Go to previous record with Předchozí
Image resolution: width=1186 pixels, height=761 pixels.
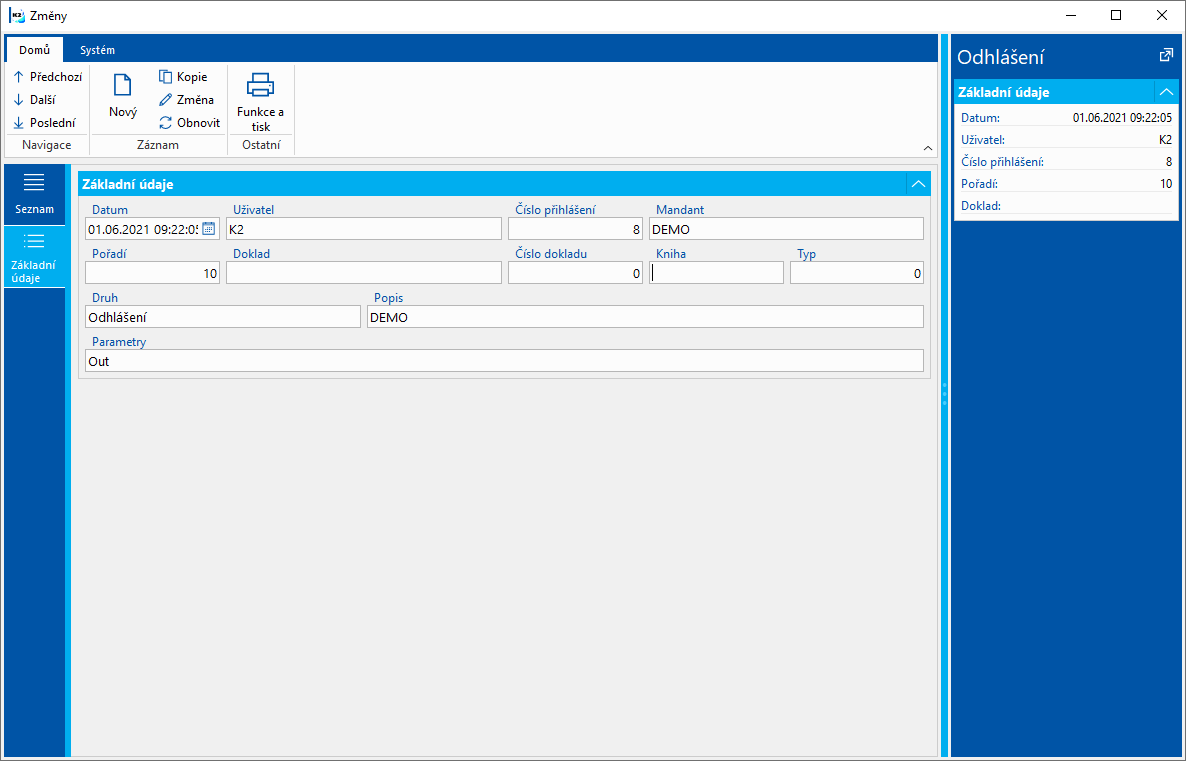click(x=48, y=77)
